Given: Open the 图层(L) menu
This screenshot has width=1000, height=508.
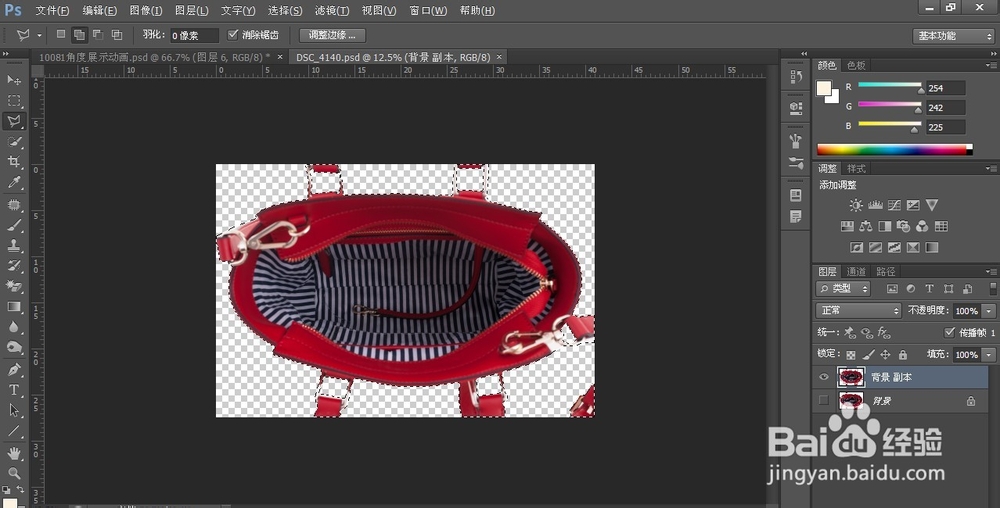Looking at the screenshot, I should 191,11.
